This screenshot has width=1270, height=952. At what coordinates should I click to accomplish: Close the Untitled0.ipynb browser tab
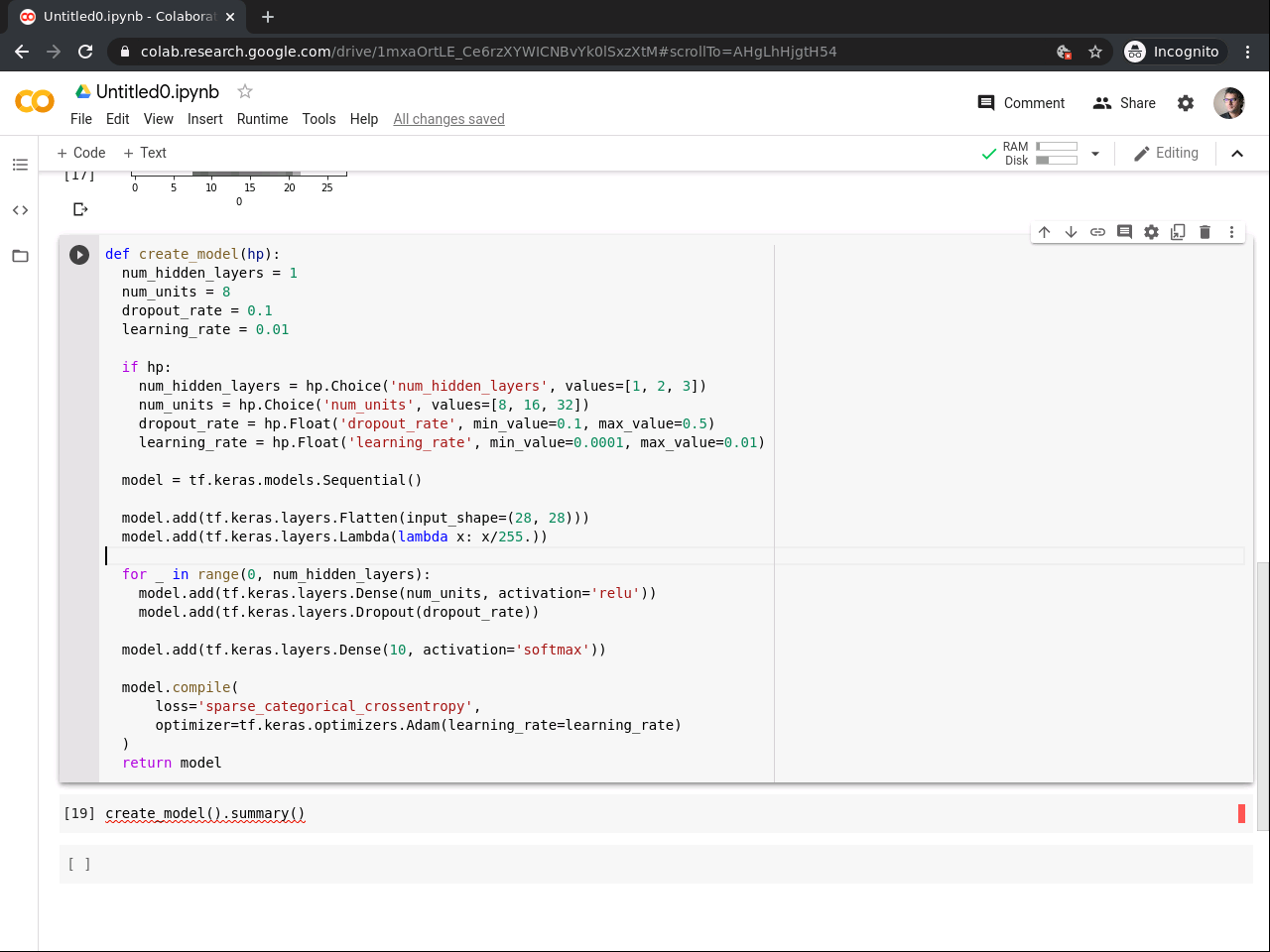(231, 17)
